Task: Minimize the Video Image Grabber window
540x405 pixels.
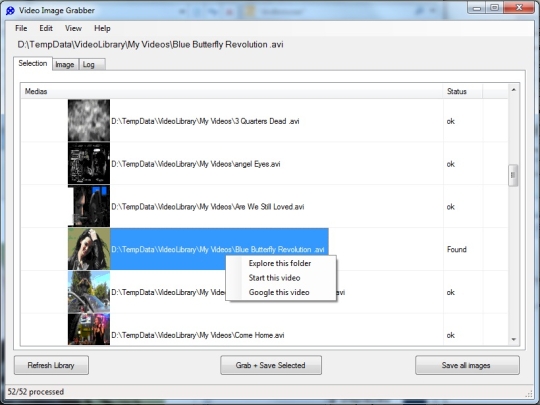Action: tap(477, 8)
